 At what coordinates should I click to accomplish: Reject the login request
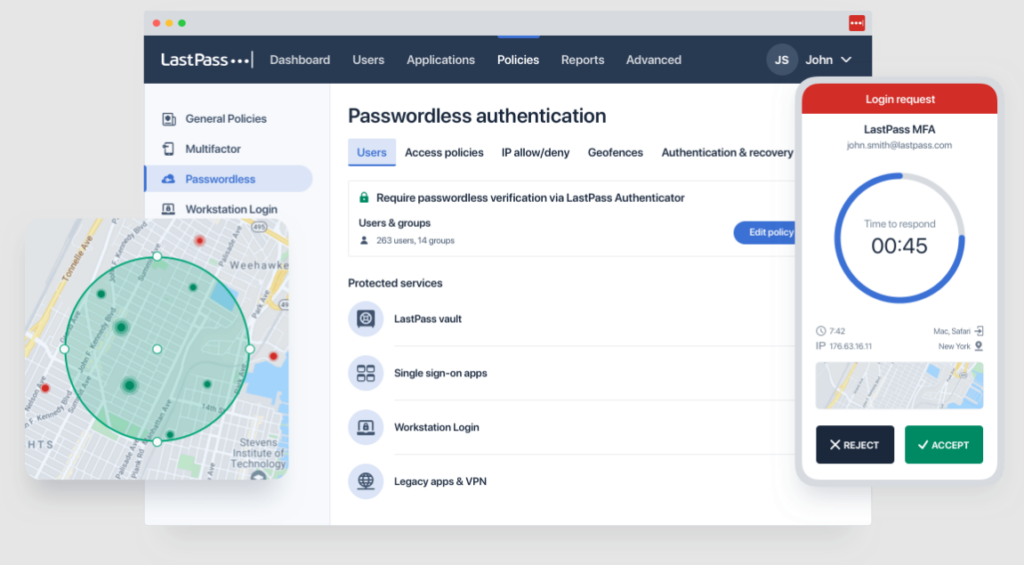pyautogui.click(x=855, y=445)
